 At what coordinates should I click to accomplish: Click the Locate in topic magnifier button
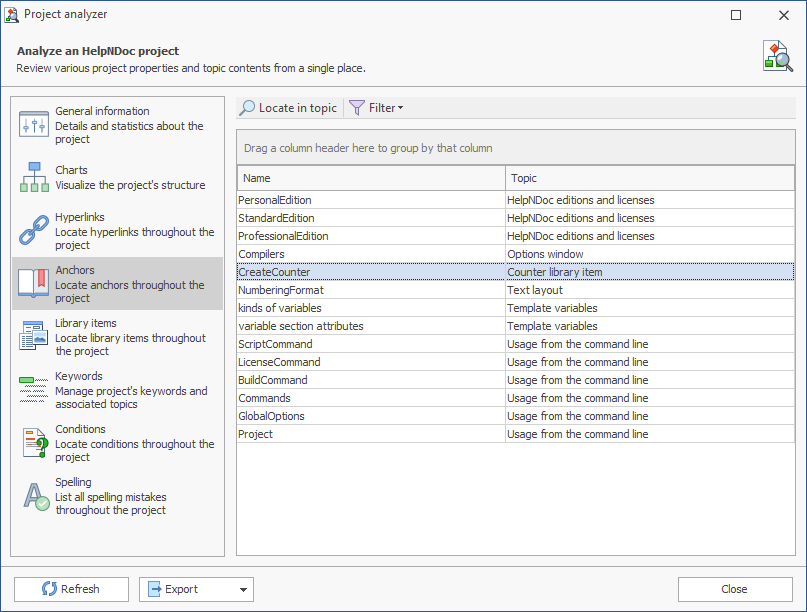(289, 108)
